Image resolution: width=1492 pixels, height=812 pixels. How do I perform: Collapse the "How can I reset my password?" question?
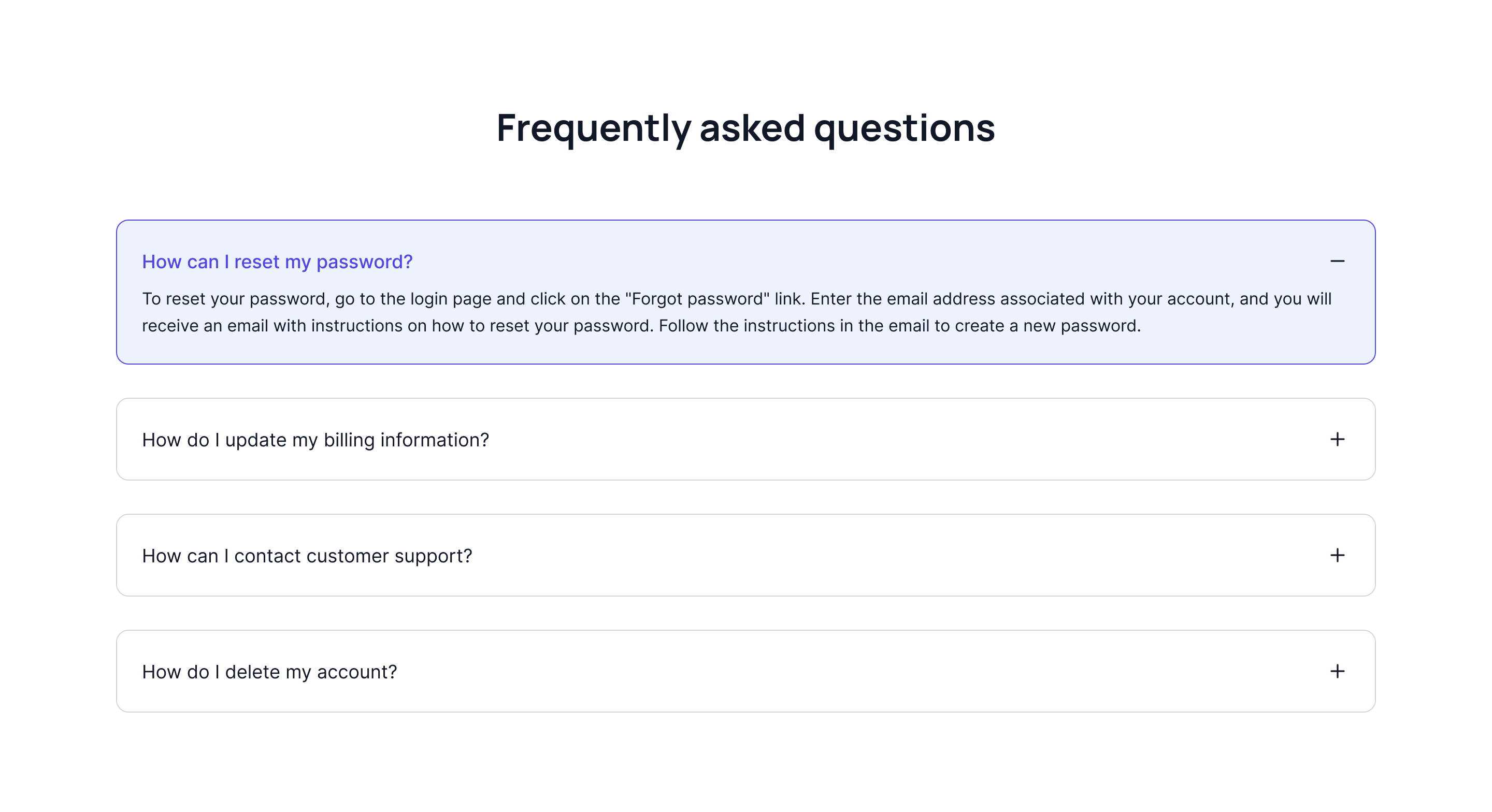(x=277, y=262)
